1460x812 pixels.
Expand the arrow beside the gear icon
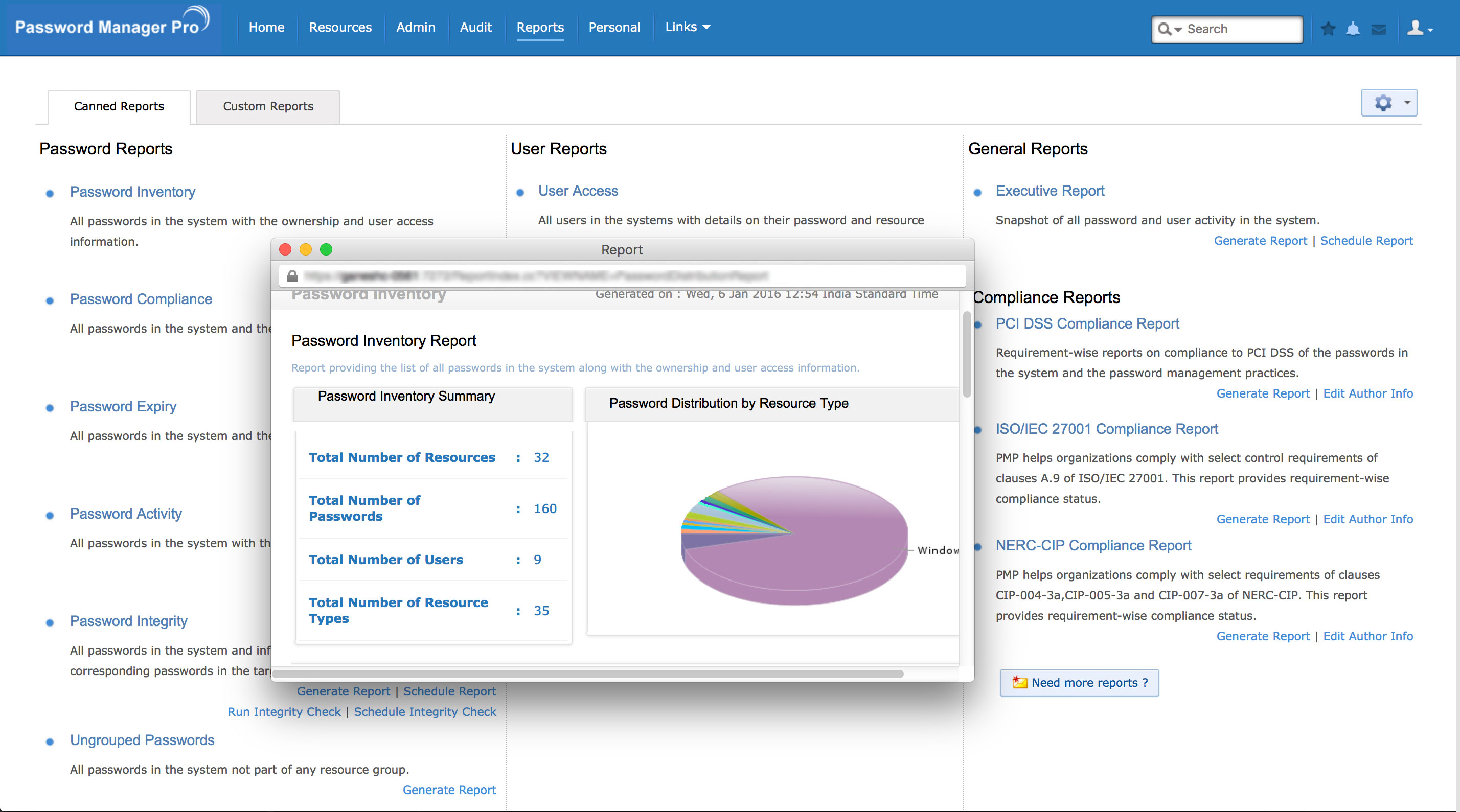[x=1407, y=103]
